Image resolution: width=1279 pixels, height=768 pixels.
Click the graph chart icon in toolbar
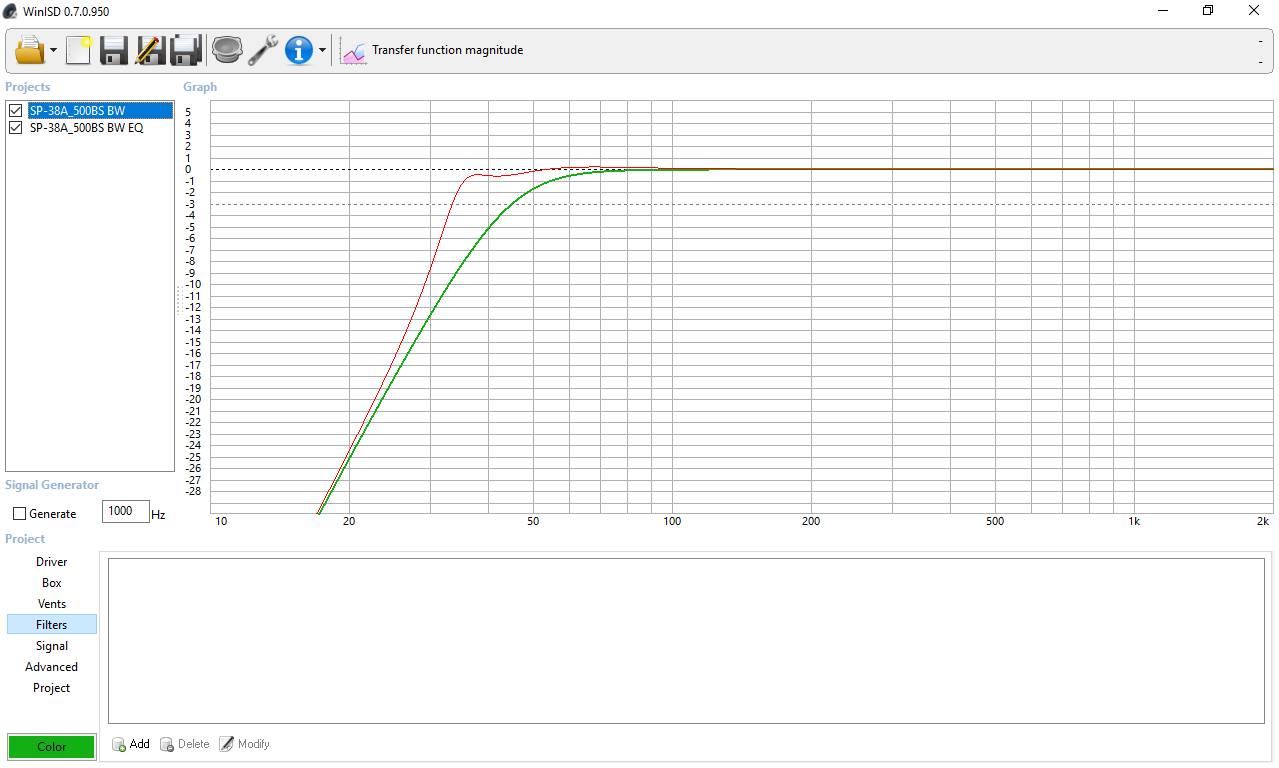[354, 51]
